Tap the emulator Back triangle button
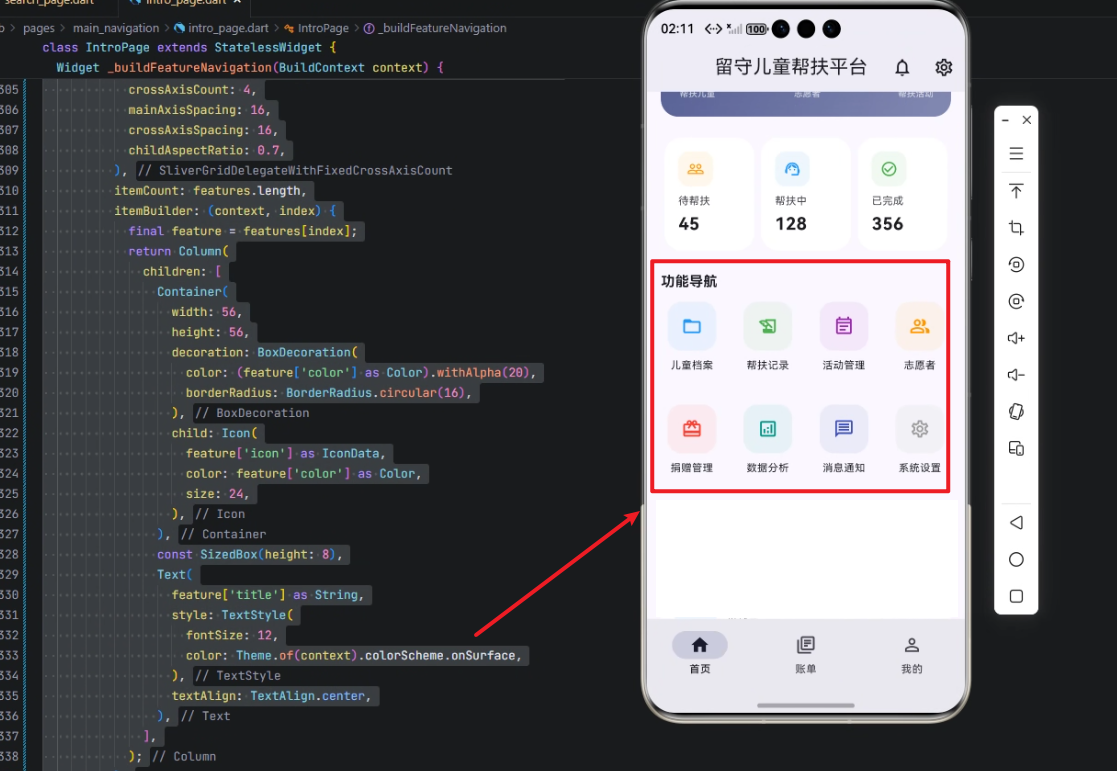This screenshot has width=1117, height=771. pos(1016,522)
